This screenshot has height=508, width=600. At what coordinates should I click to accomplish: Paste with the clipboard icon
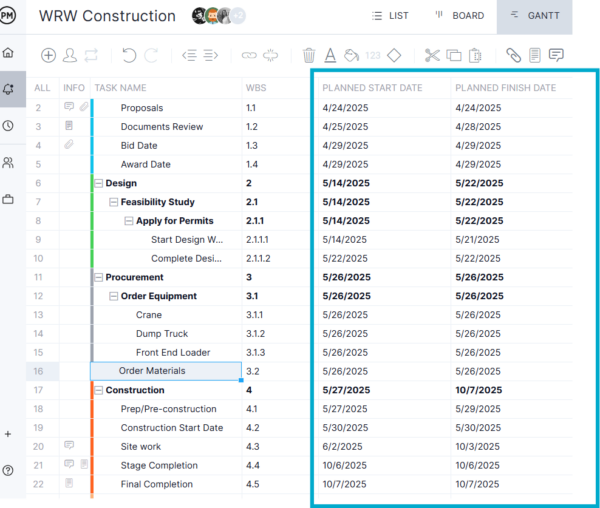click(x=475, y=55)
